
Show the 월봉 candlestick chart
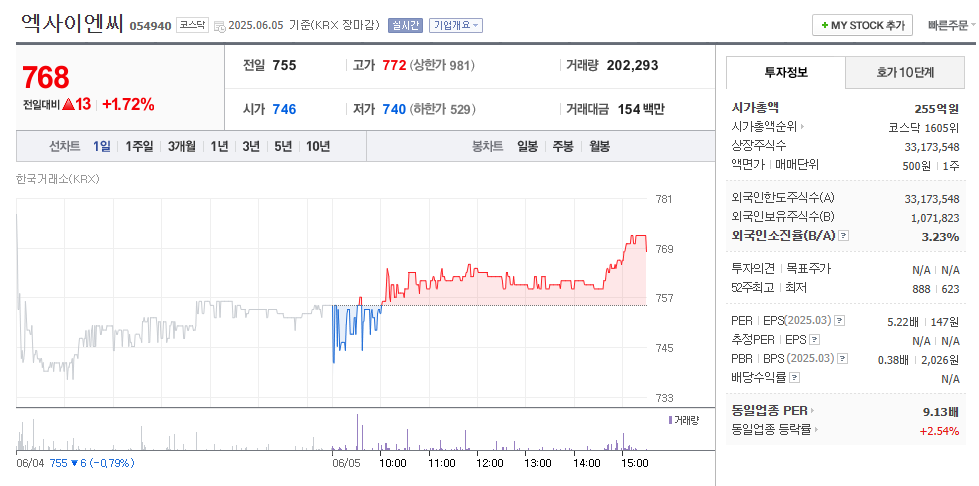point(599,147)
